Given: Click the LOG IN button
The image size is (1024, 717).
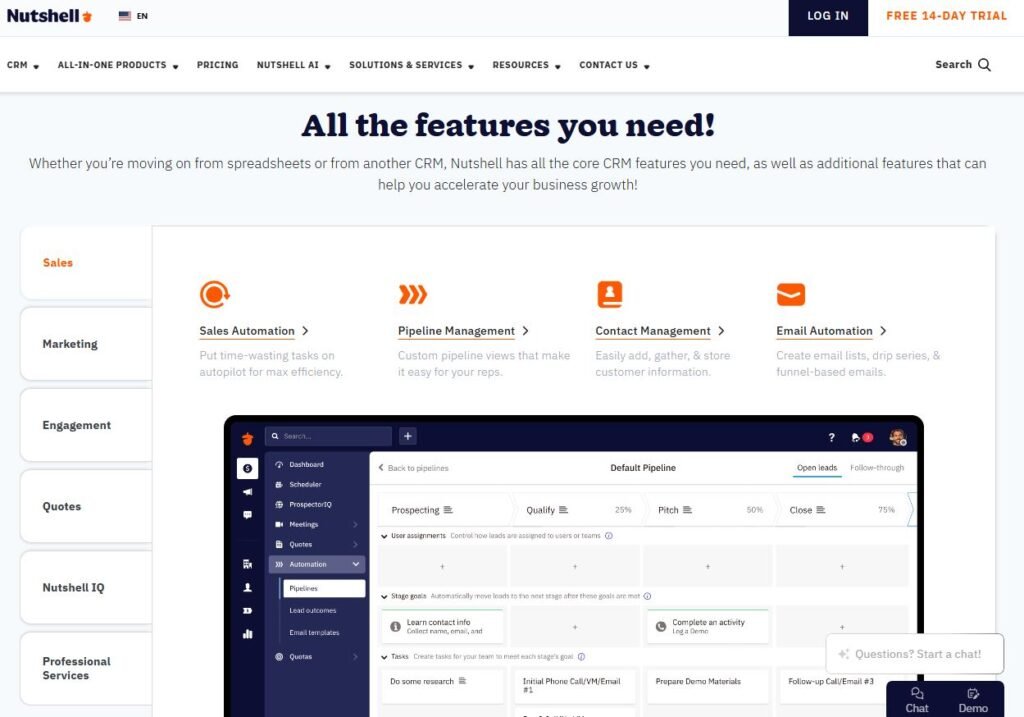Looking at the screenshot, I should point(827,16).
